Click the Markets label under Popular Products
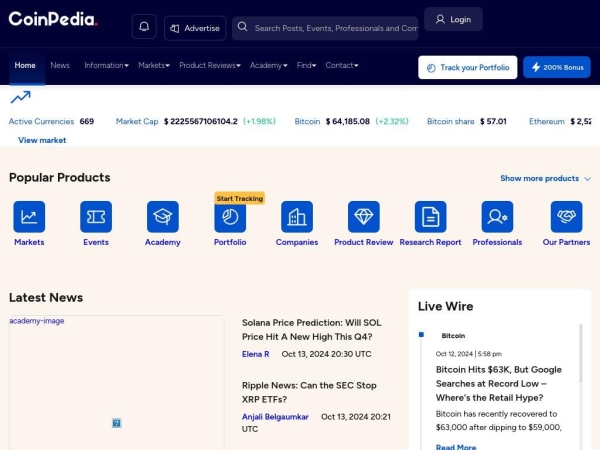600x450 pixels. coord(29,242)
